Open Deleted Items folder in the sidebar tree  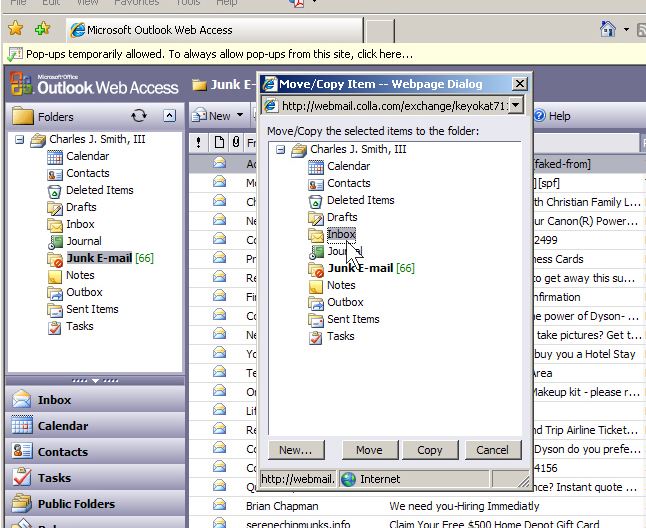(100, 190)
